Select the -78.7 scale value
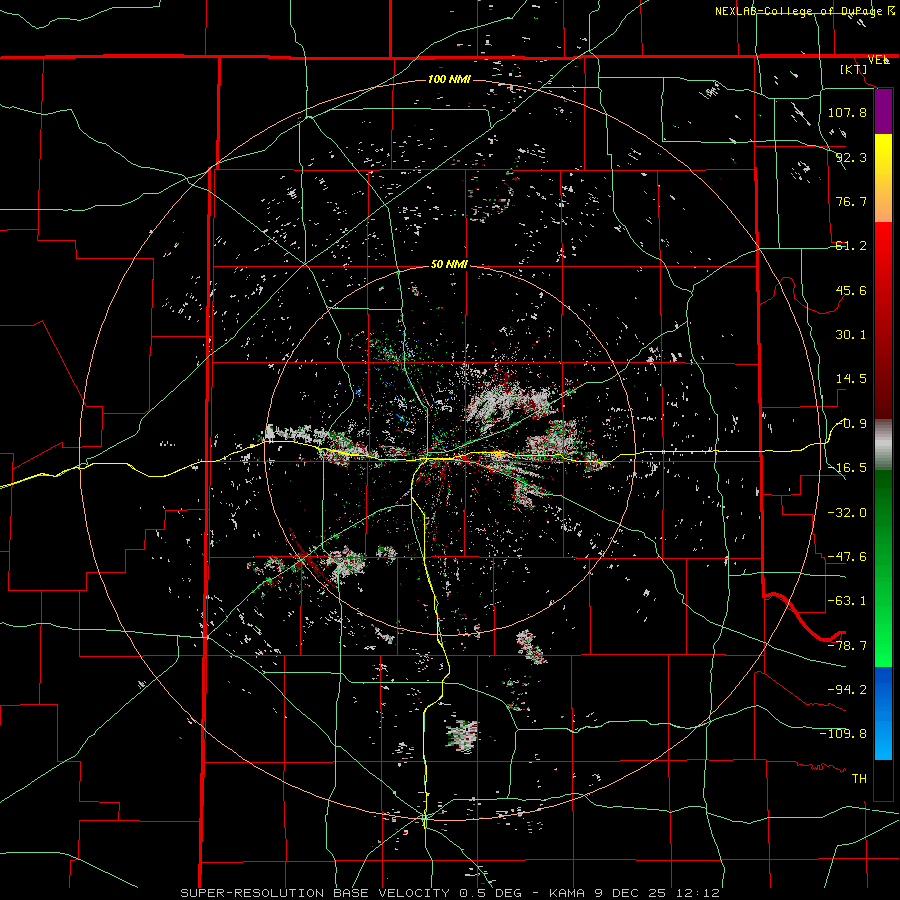 (x=847, y=646)
